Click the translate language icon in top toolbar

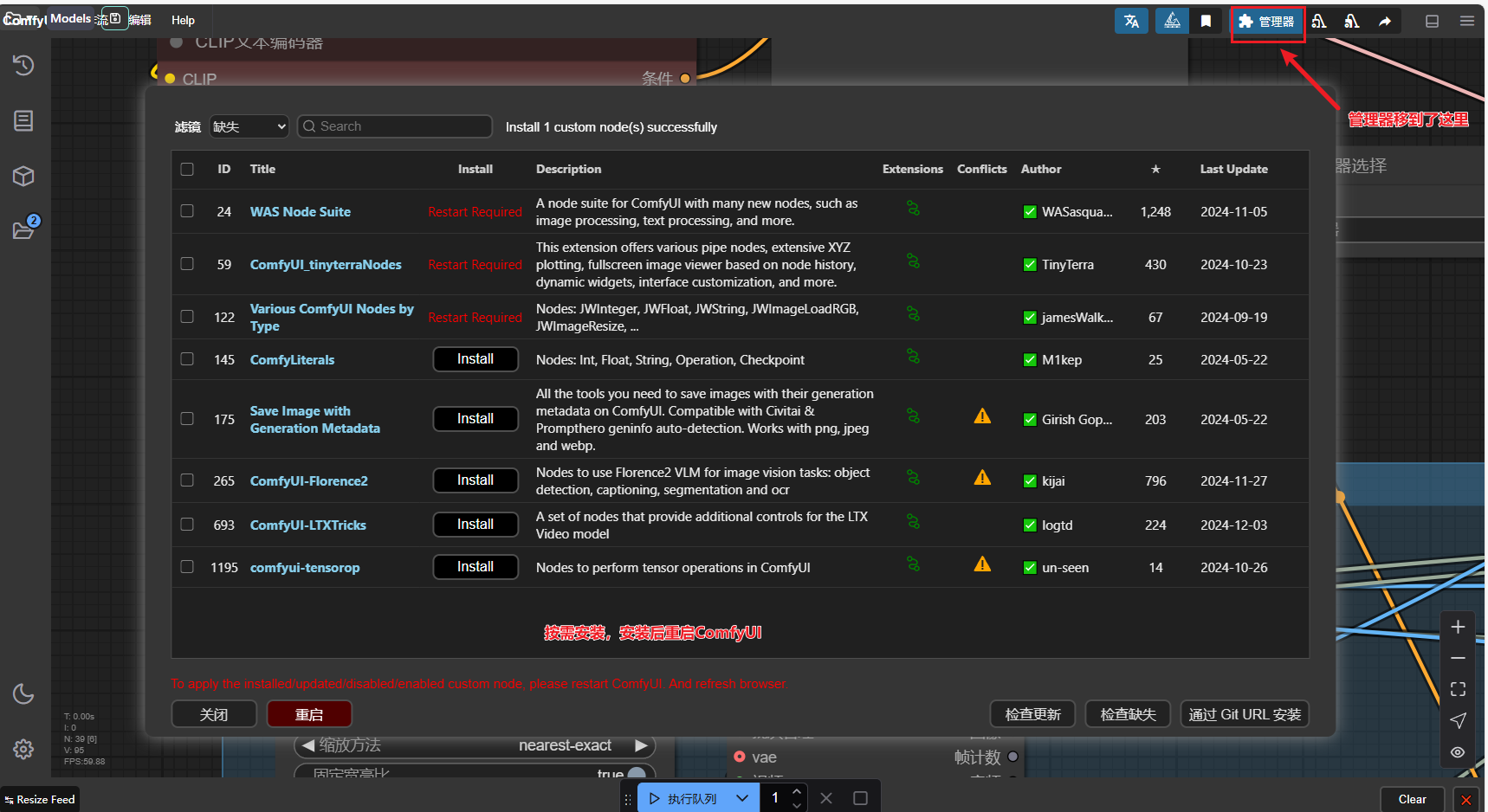tap(1131, 22)
